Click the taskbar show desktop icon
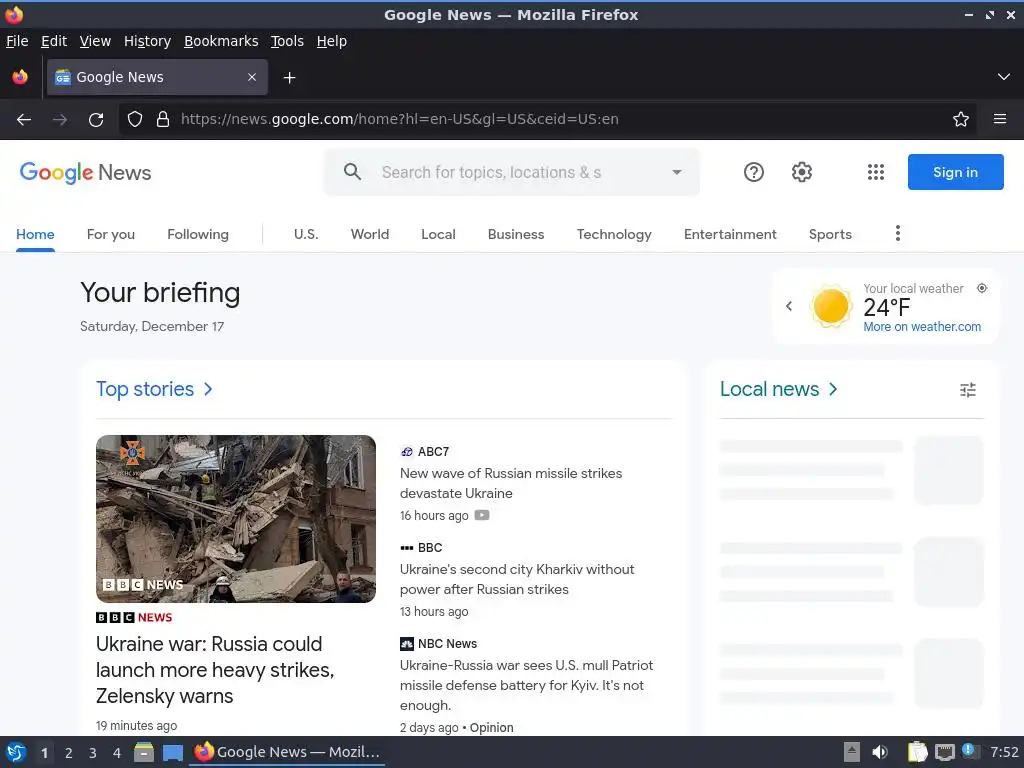This screenshot has width=1024, height=768. point(172,752)
